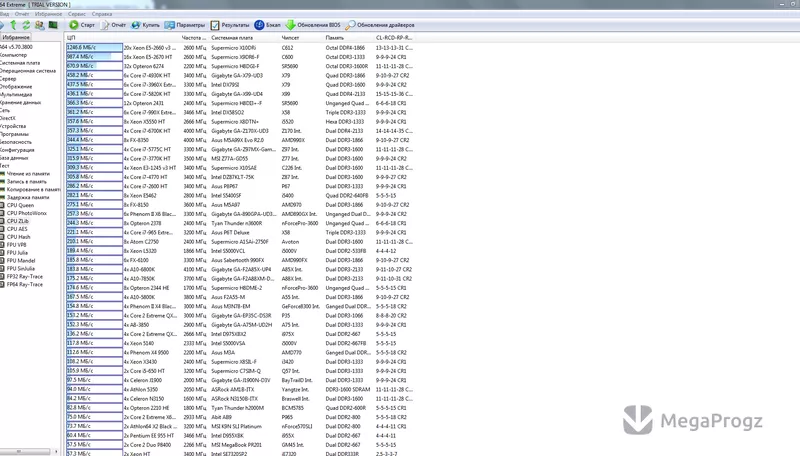The width and height of the screenshot is (800, 456).
Task: Open Конфигурация tree node
Action: (17, 150)
